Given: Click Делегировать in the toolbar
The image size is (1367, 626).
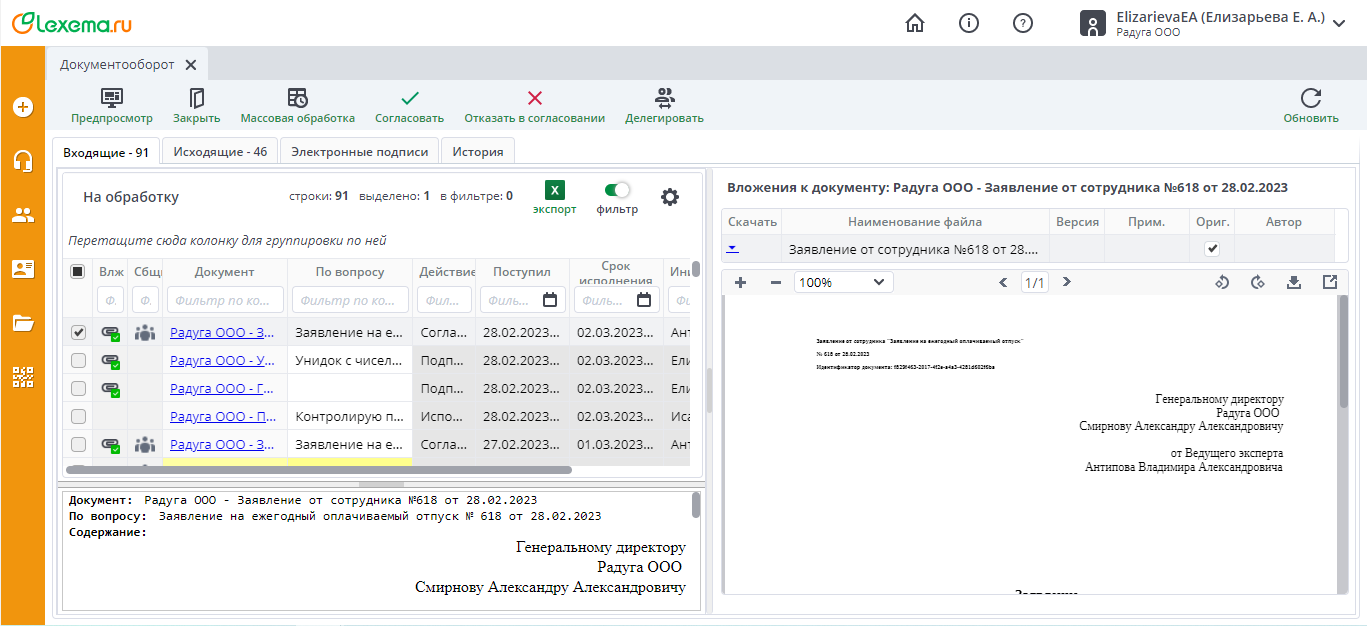Looking at the screenshot, I should (664, 106).
